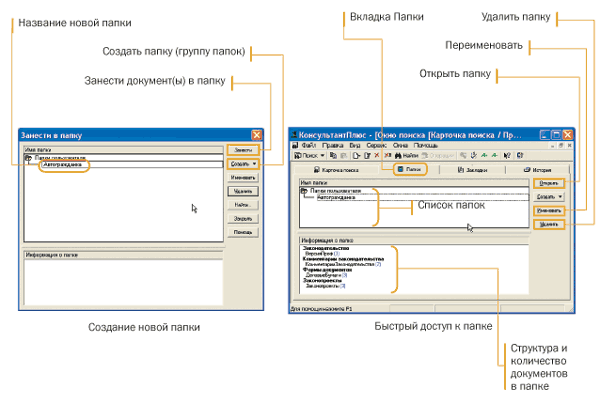Switch to the Закладки tab
Viewport: 600px width, 404px height.
[x=473, y=169]
